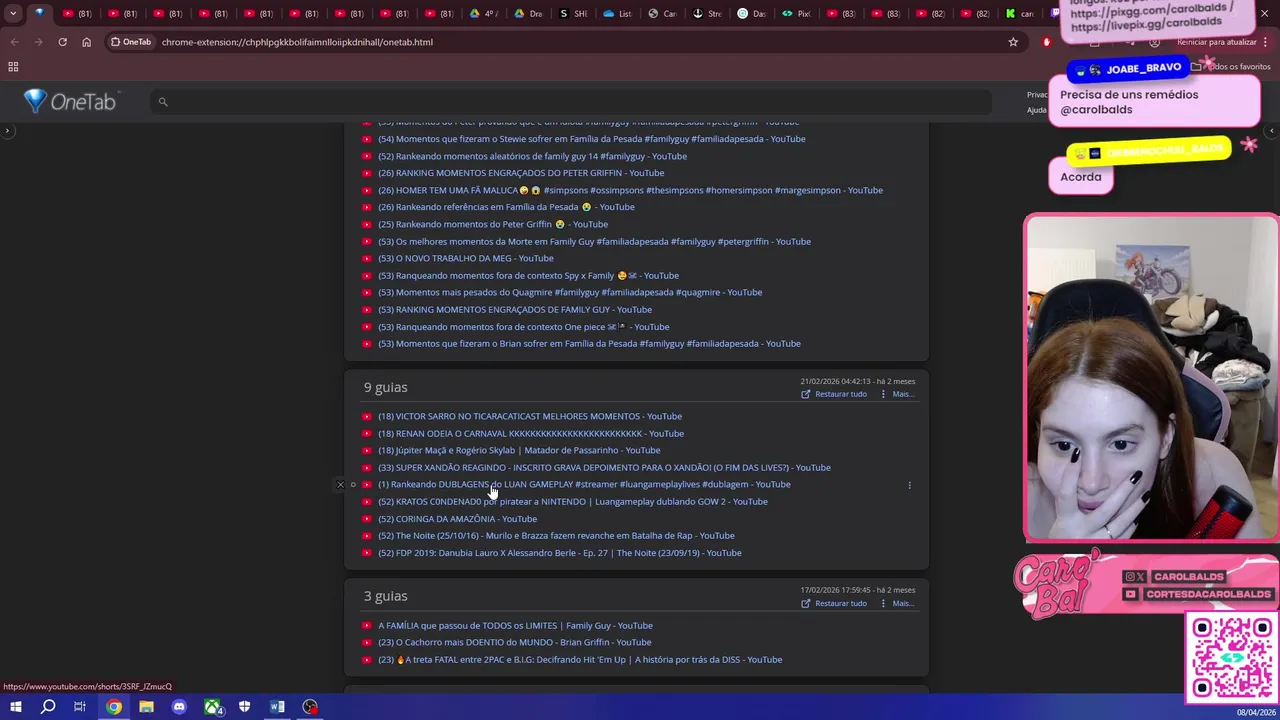Expand the left side panel chevron

pos(7,131)
